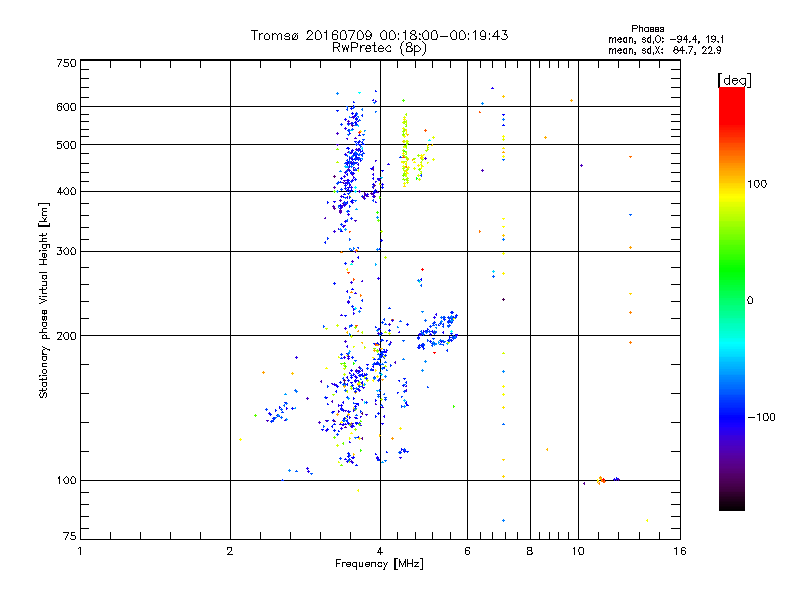Viewport: 800px width, 600px height.
Task: Click x-axis tick label '1'
Action: [x=80, y=551]
